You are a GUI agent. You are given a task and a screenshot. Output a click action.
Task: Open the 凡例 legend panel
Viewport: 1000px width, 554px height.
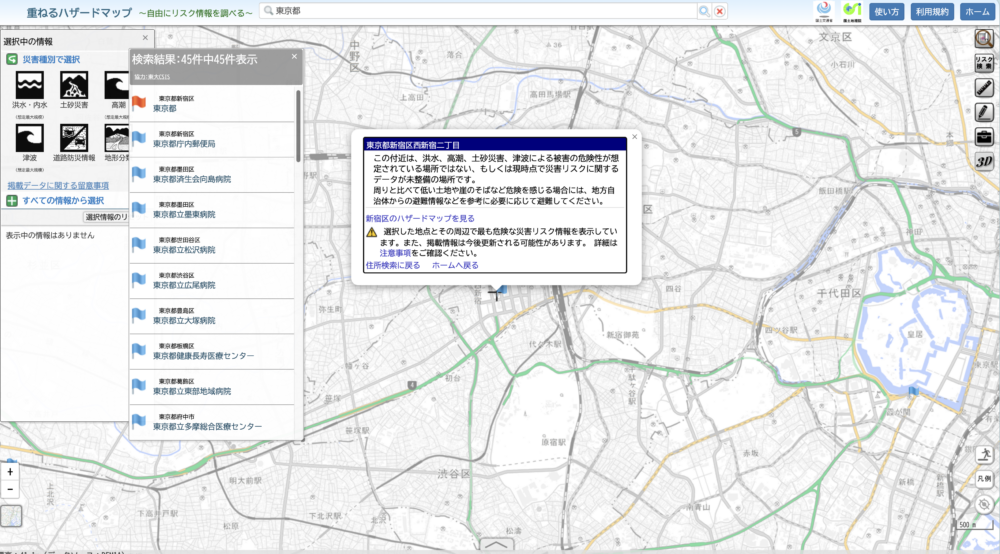(x=984, y=478)
